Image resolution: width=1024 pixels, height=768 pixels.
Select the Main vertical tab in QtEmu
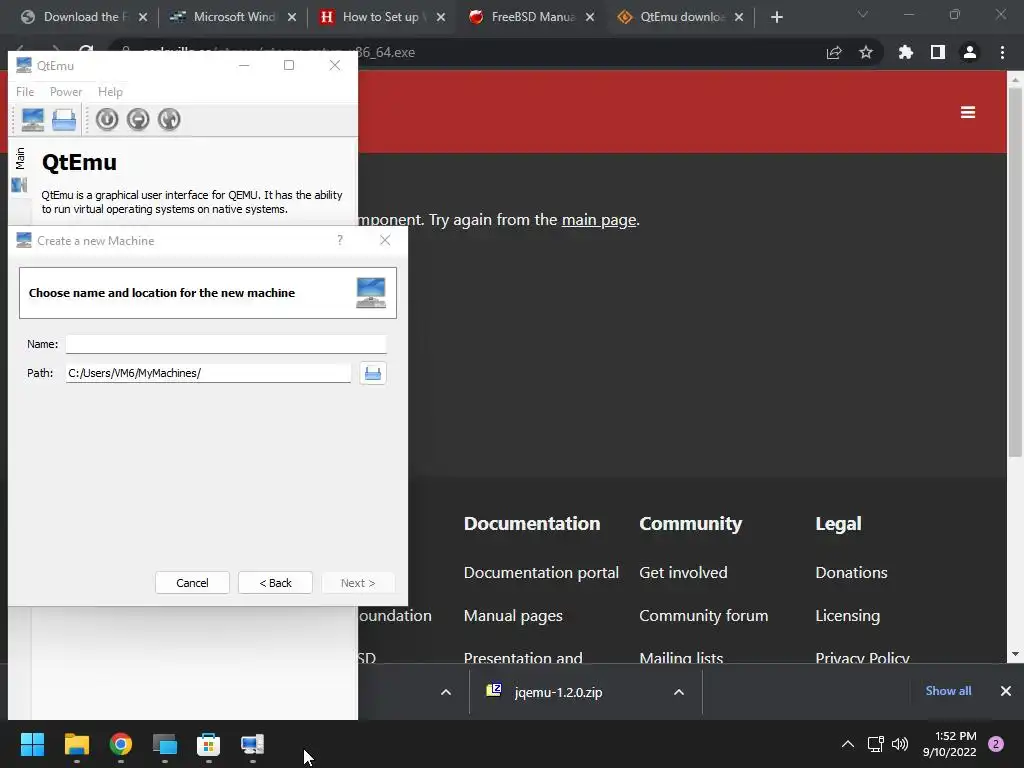[20, 158]
